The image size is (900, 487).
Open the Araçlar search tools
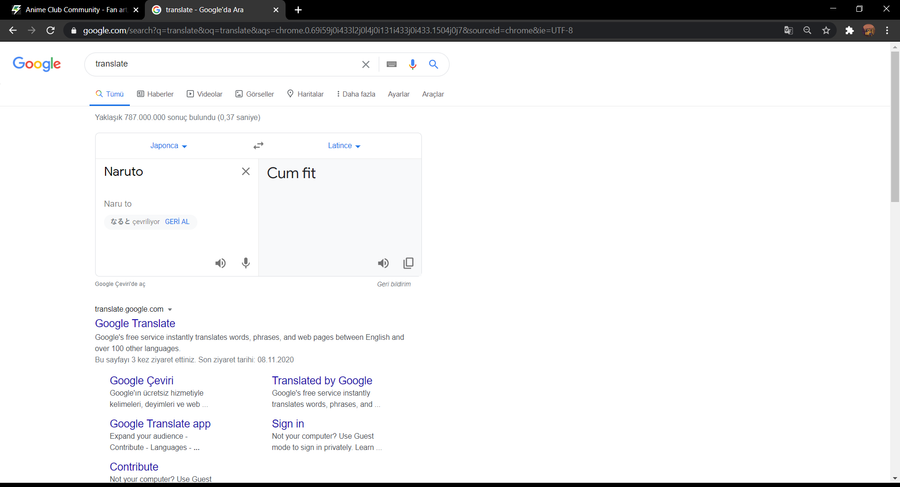pyautogui.click(x=433, y=94)
